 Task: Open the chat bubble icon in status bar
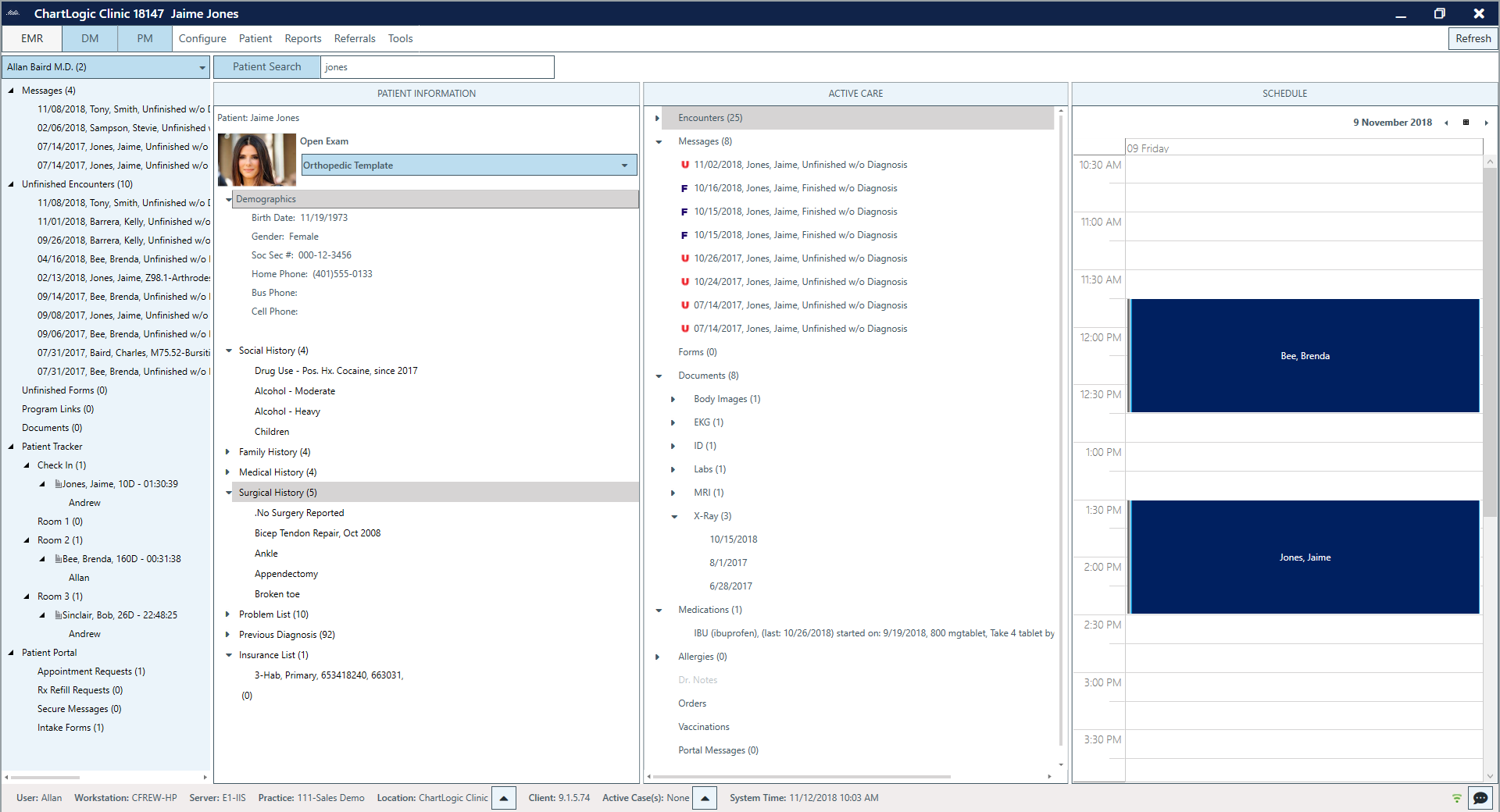click(1480, 799)
